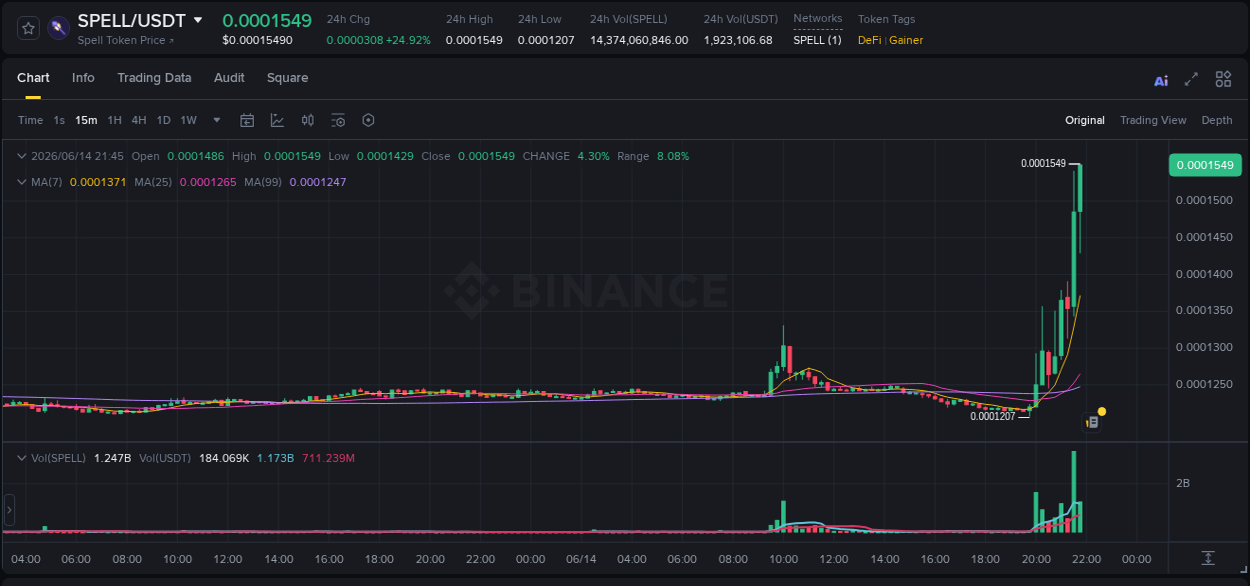
Task: Open the Networks SPELL (1) info
Action: [x=817, y=40]
